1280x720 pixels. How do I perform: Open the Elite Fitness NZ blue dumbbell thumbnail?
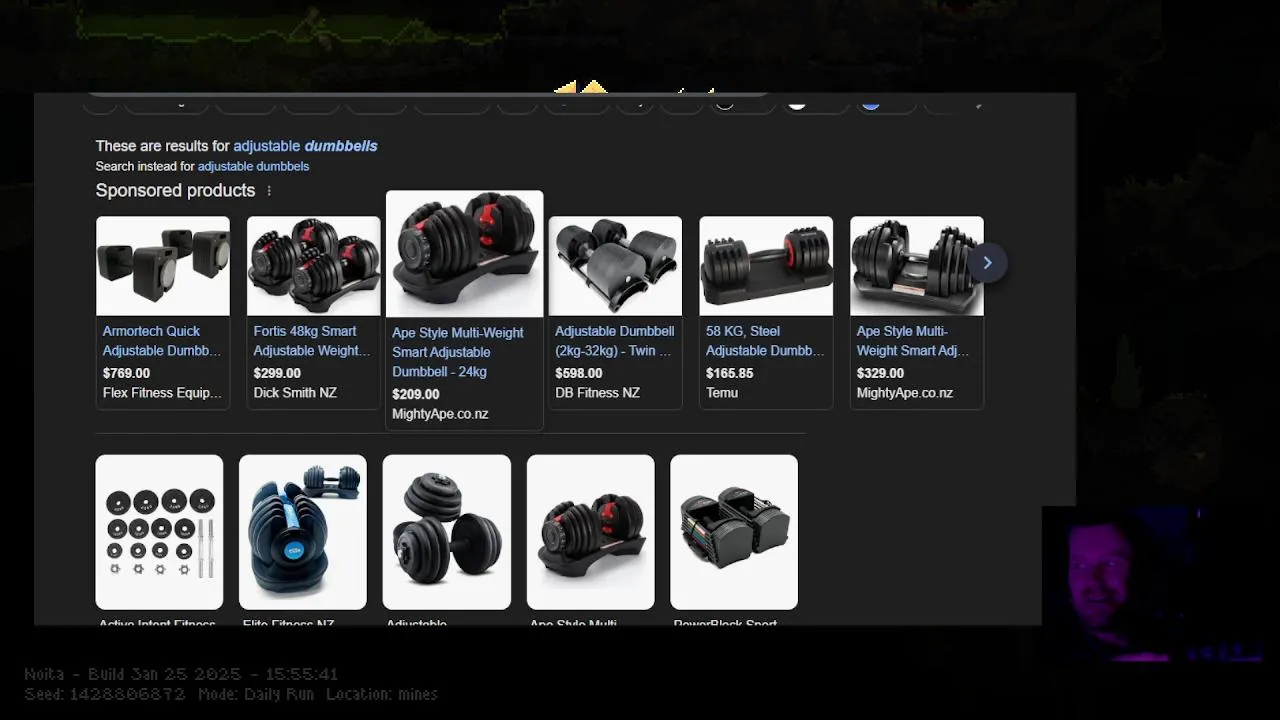[x=303, y=532]
